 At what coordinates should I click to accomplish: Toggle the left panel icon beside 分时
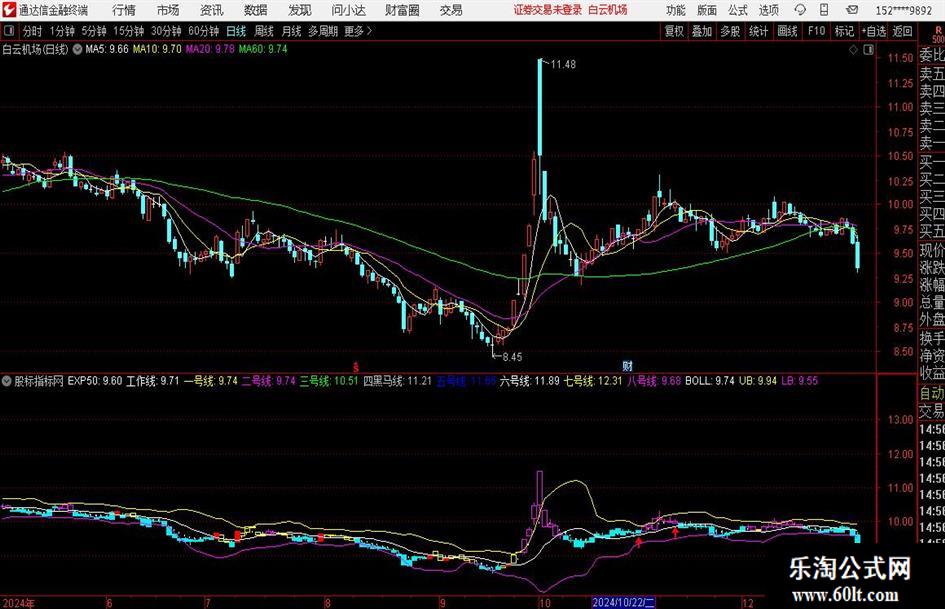[9, 31]
